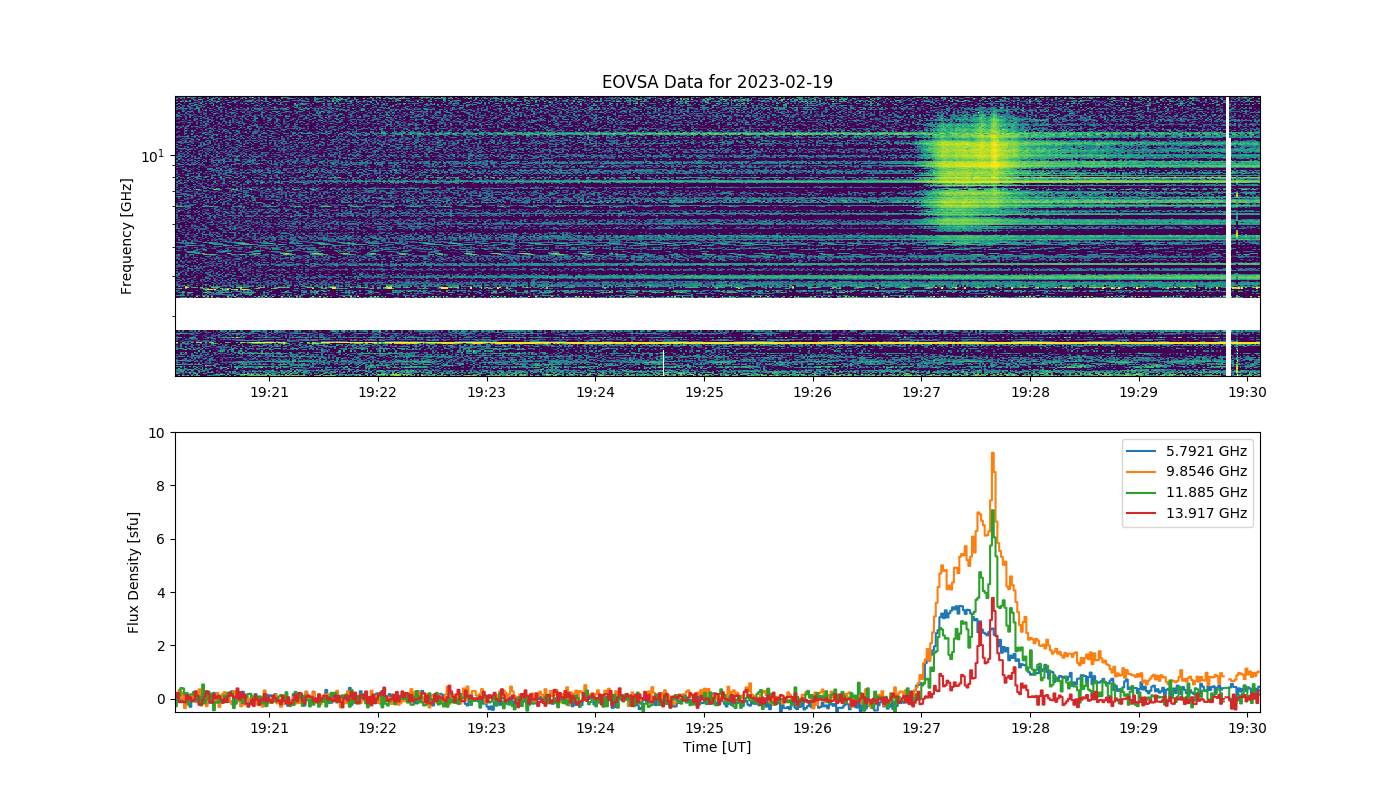Click the Time [UT] axis label
This screenshot has width=1400, height=800.
717,747
